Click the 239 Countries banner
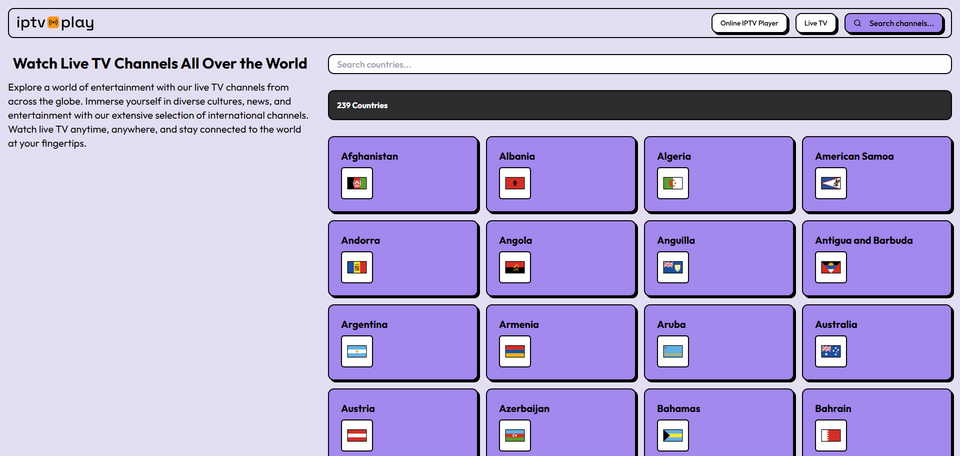This screenshot has height=456, width=960. pyautogui.click(x=640, y=105)
